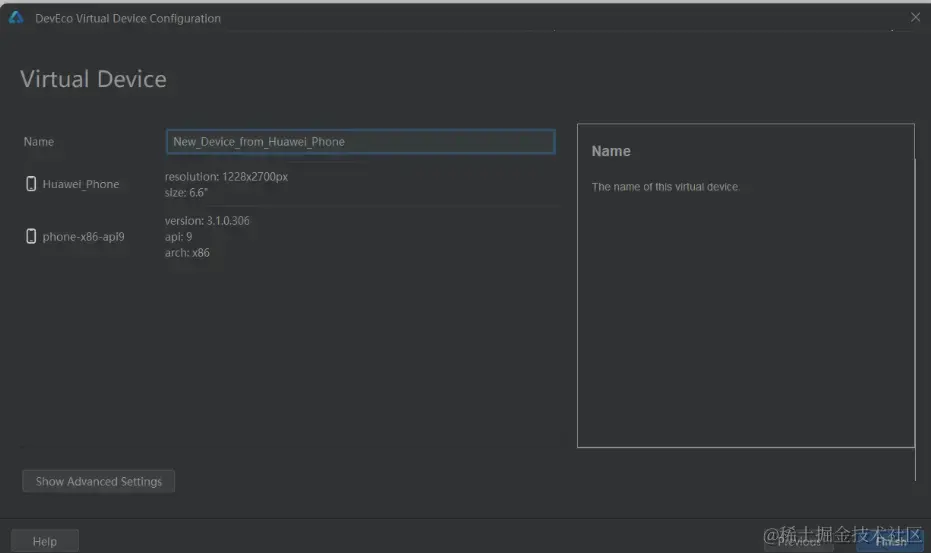Click the Name field label
Viewport: 931px width, 553px height.
point(39,141)
